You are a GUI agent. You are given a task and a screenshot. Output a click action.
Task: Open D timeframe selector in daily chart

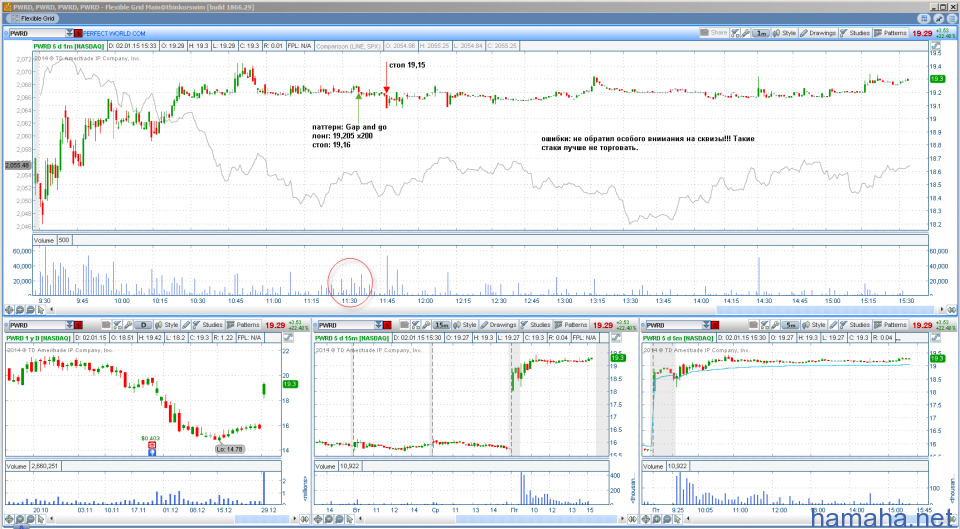[x=143, y=325]
